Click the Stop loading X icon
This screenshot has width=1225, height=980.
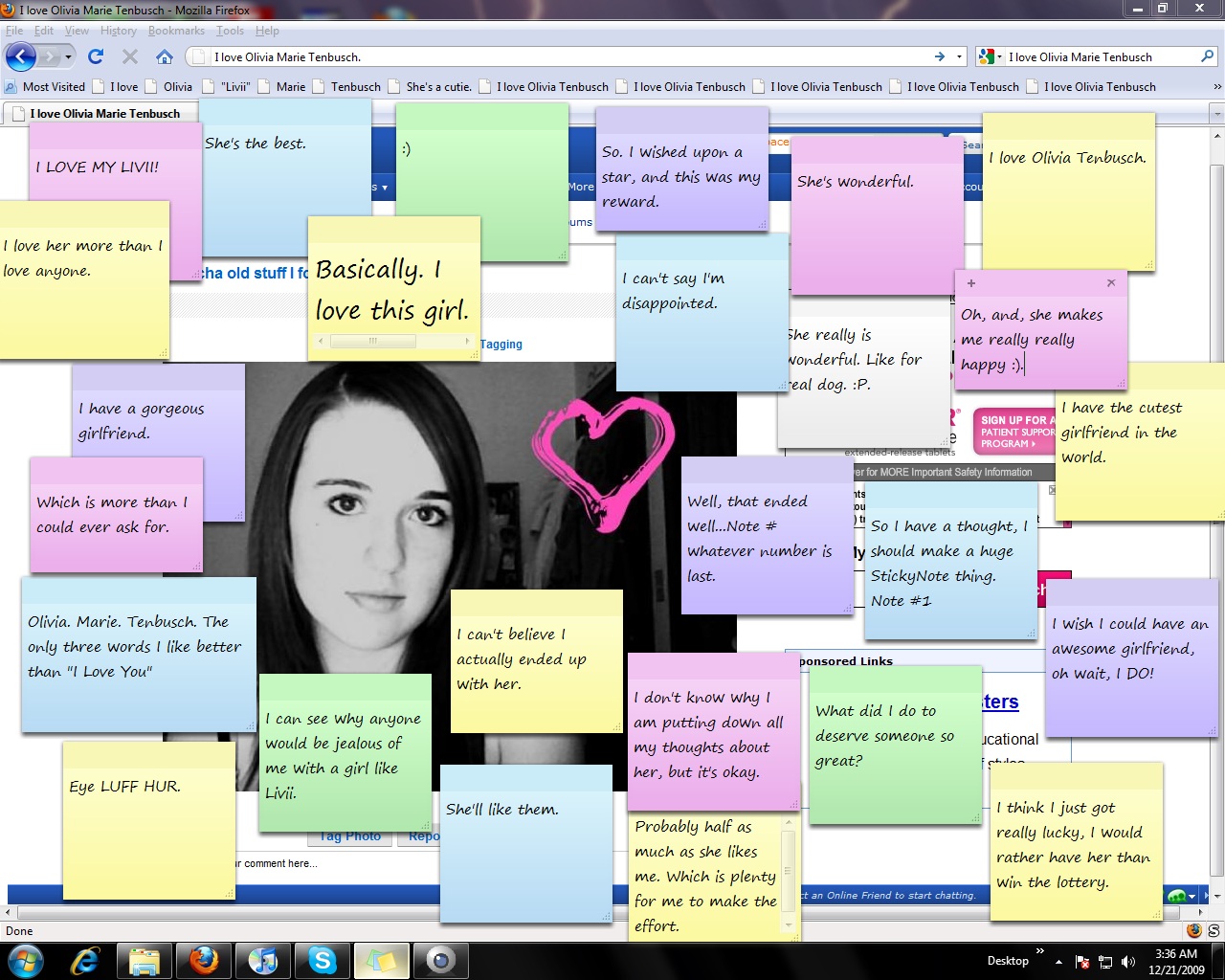tap(130, 56)
